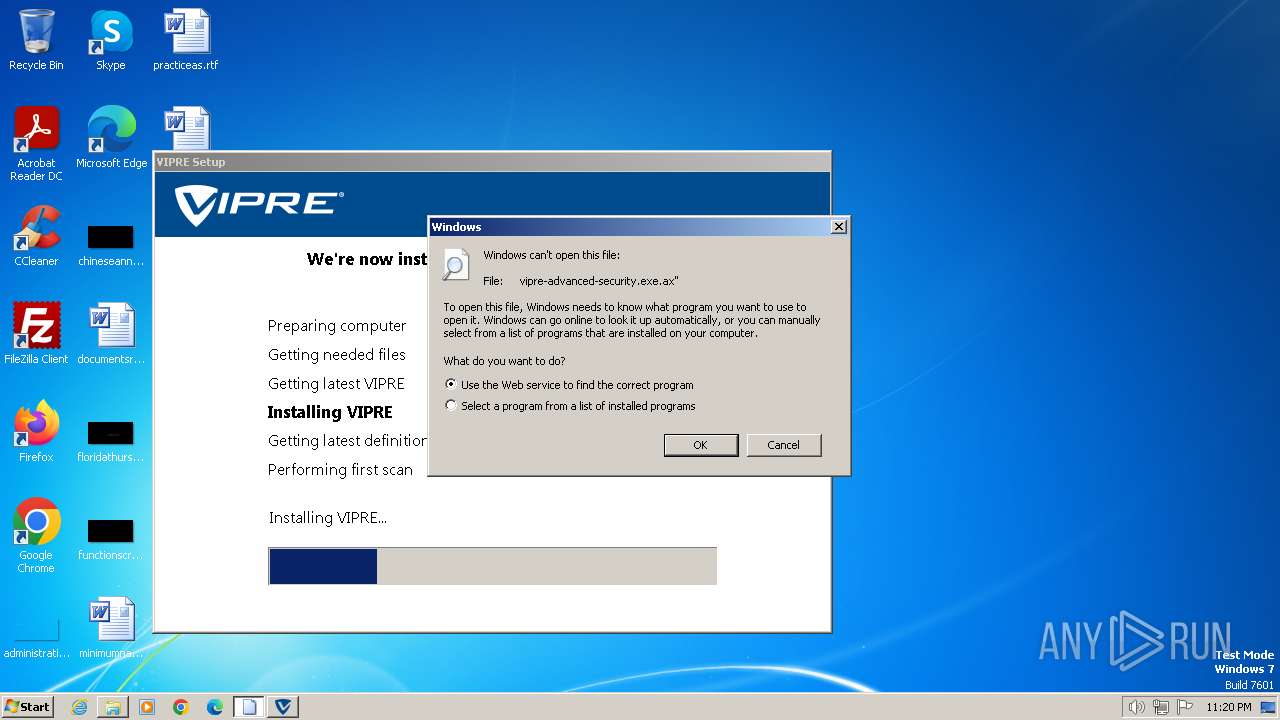1280x720 pixels.
Task: Click the show desktop button
Action: (1269, 707)
